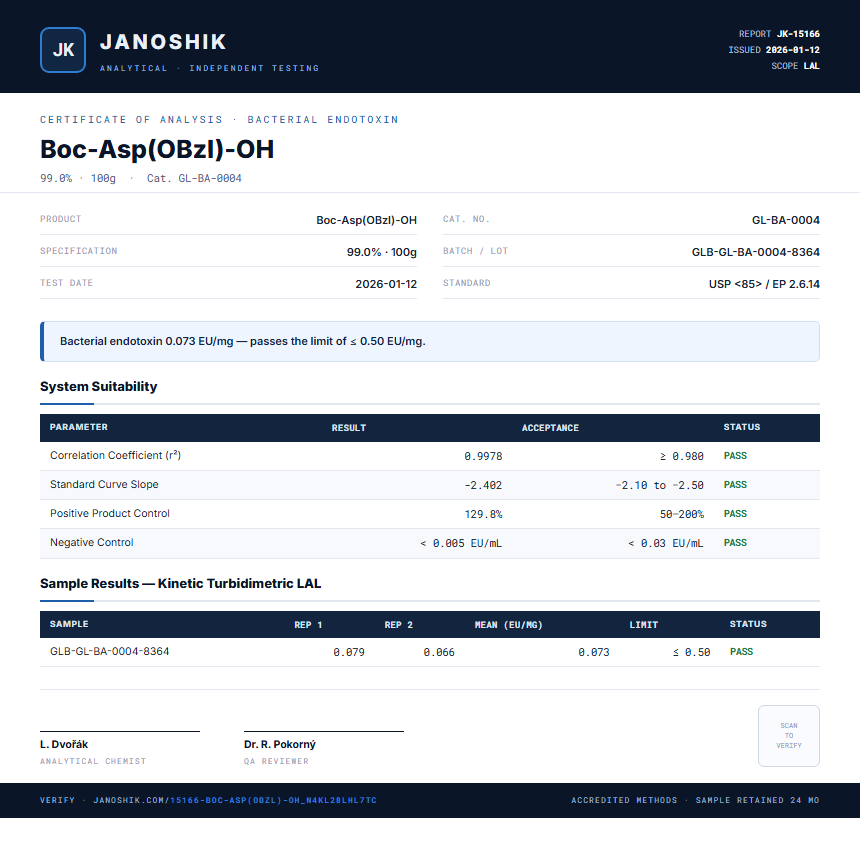Image resolution: width=860 pixels, height=846 pixels.
Task: Click PASS status in Correlation Coefficient row
Action: pyautogui.click(x=735, y=456)
